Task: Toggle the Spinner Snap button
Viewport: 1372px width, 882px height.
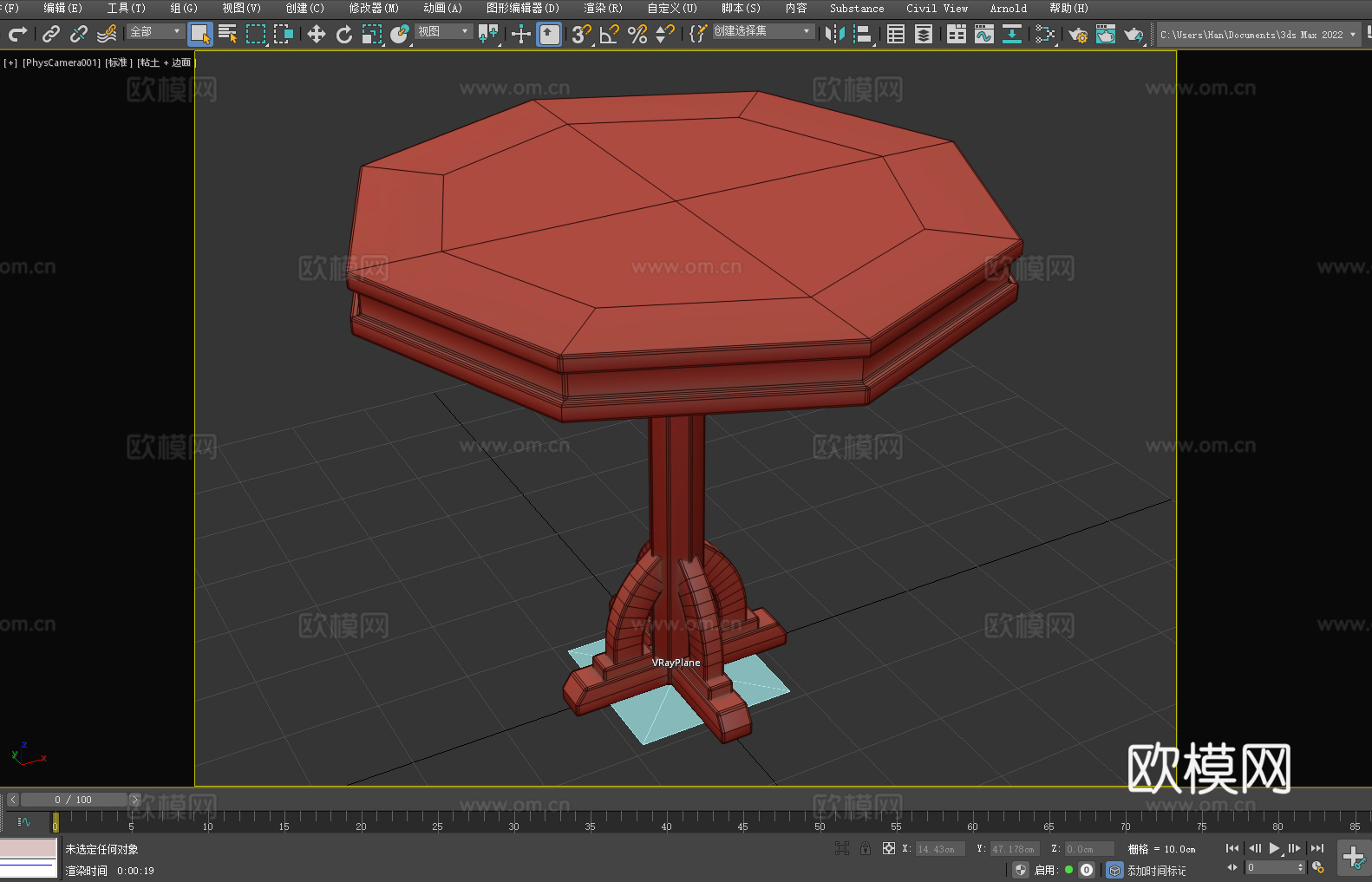Action: 665,34
